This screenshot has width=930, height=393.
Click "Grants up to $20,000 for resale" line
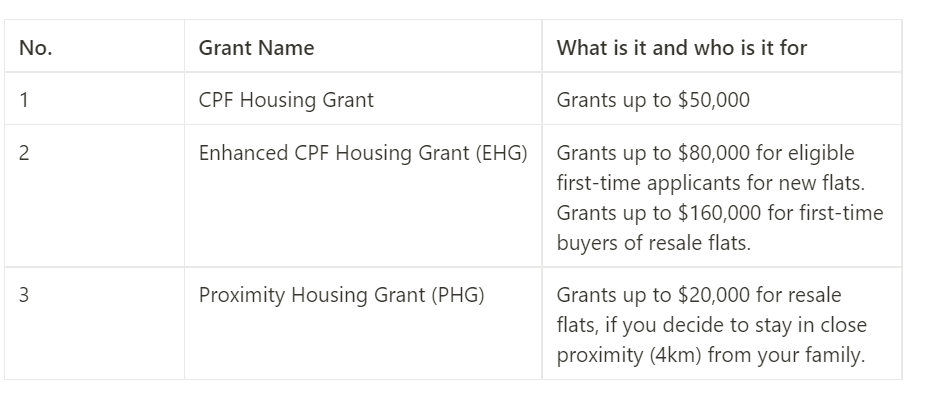click(699, 295)
